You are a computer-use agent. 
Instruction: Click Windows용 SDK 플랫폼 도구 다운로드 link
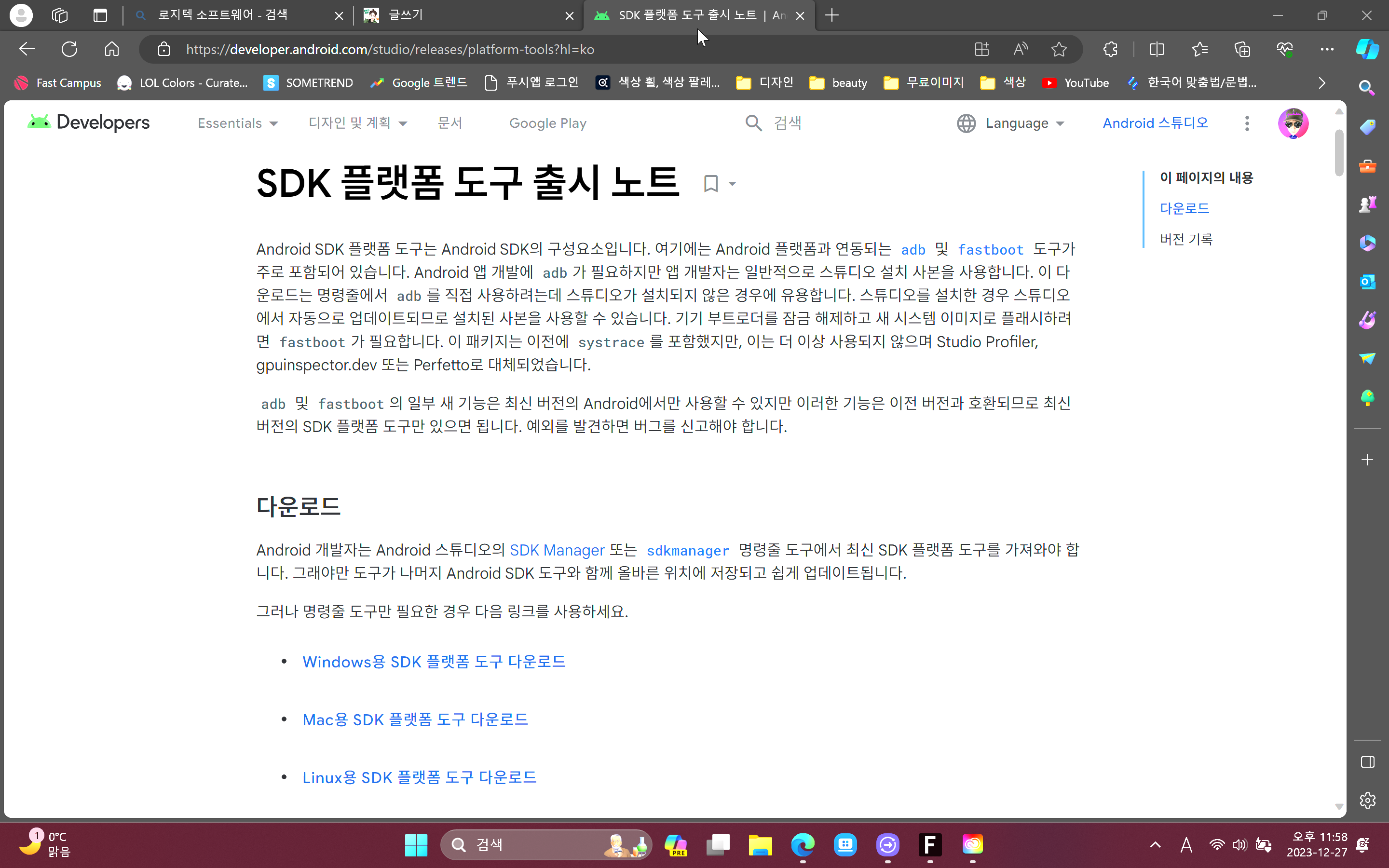(x=434, y=661)
